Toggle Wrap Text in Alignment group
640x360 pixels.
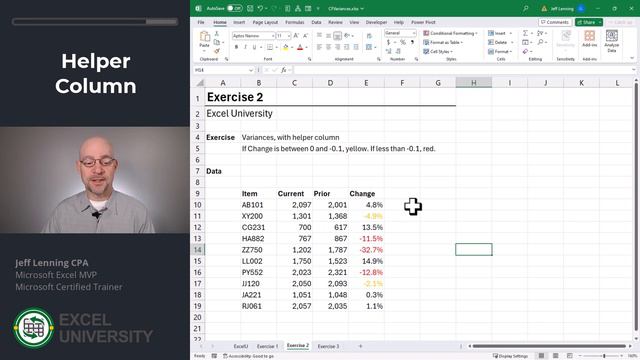point(369,36)
